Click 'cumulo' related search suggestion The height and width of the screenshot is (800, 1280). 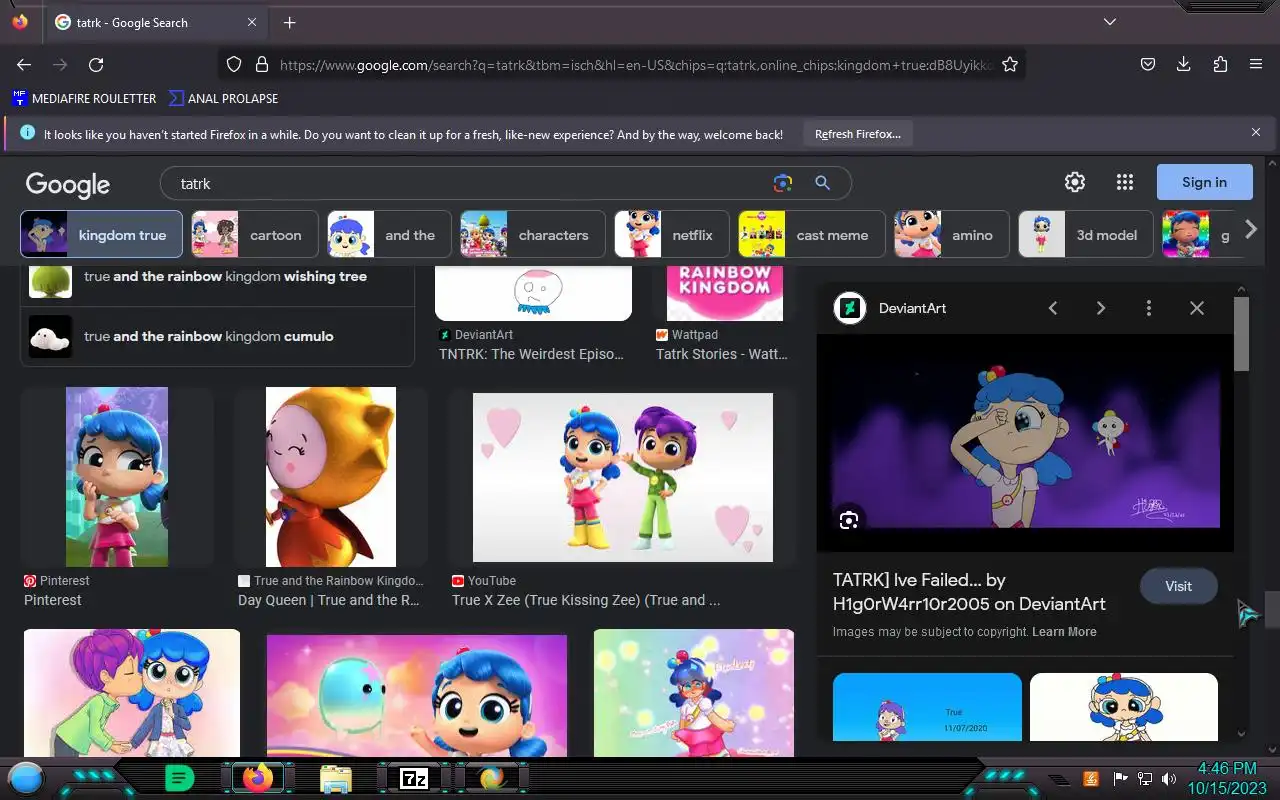[x=217, y=336]
